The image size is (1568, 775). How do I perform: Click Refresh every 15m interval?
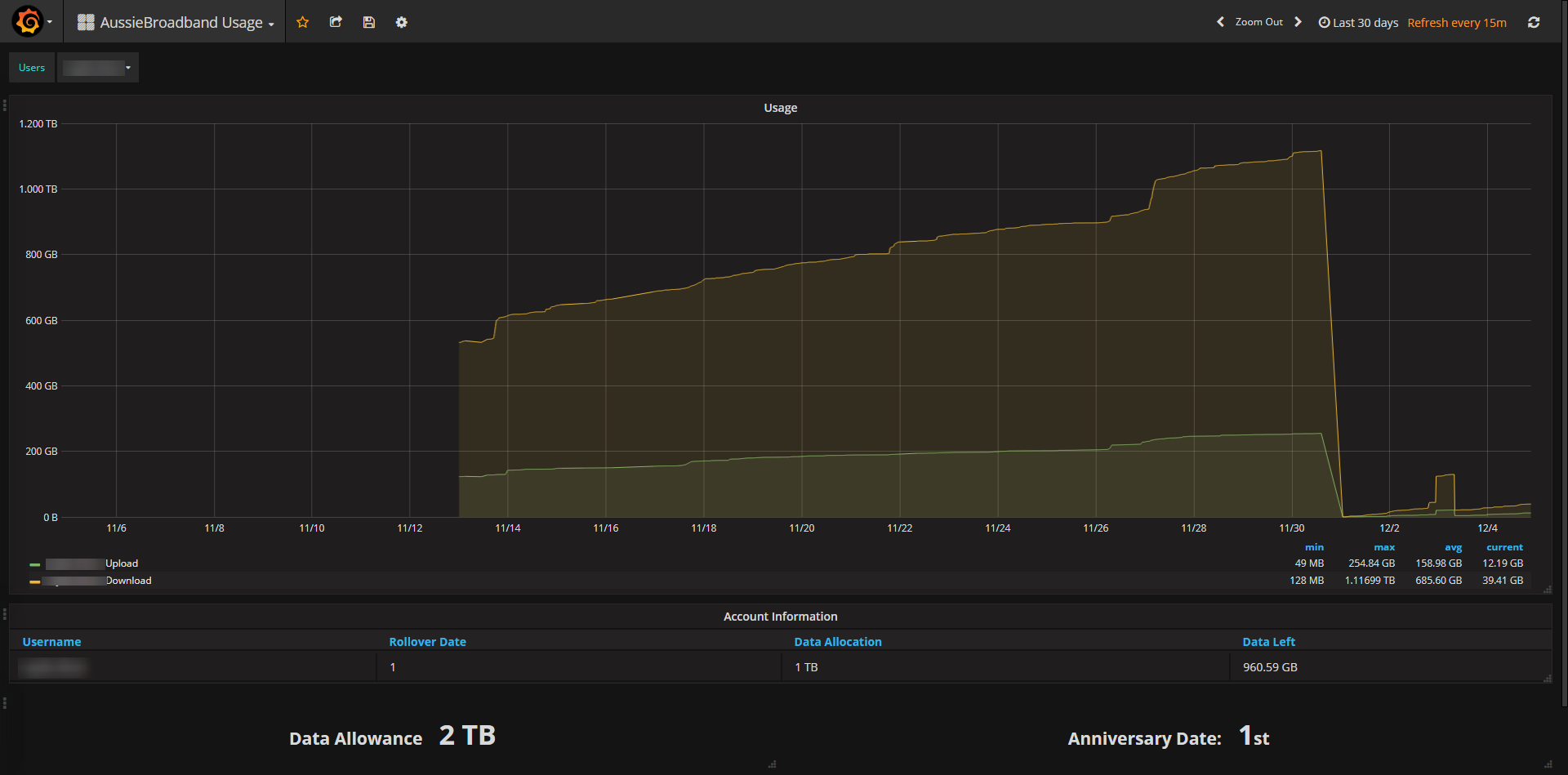click(1457, 23)
